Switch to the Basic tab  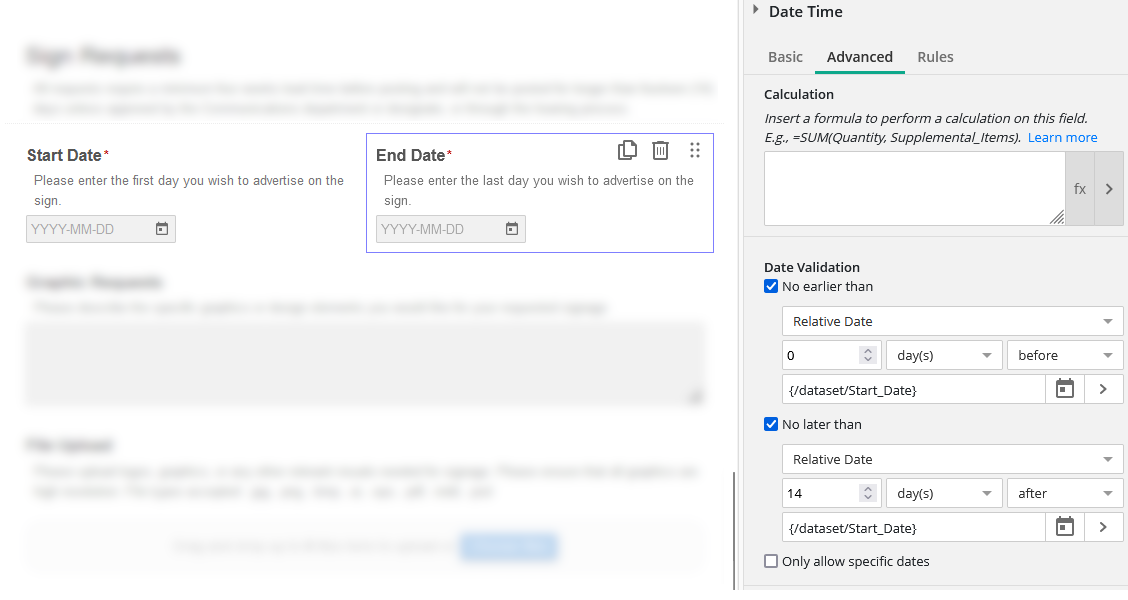(x=785, y=57)
